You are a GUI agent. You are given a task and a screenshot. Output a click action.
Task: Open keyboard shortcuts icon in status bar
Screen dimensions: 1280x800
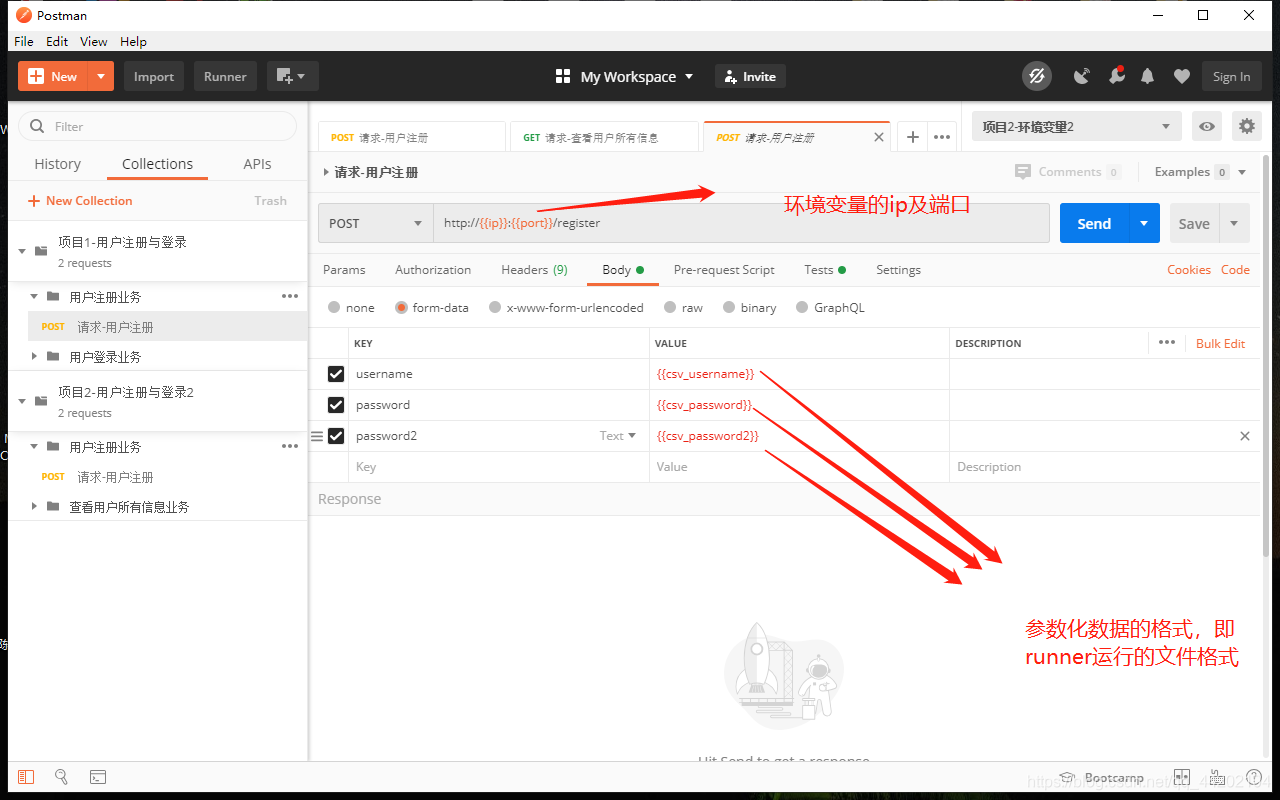(1217, 777)
